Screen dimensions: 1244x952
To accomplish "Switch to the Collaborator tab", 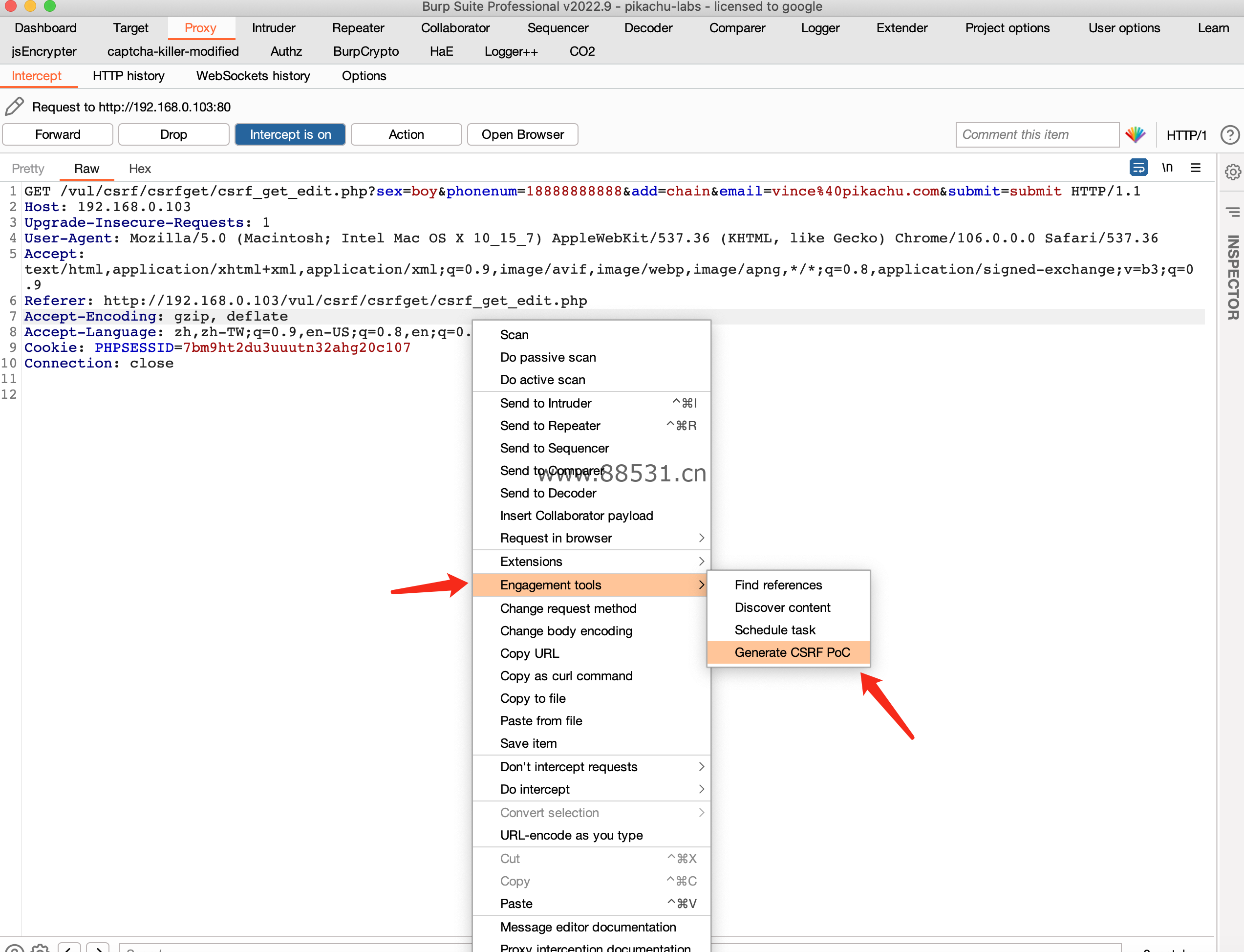I will point(455,28).
